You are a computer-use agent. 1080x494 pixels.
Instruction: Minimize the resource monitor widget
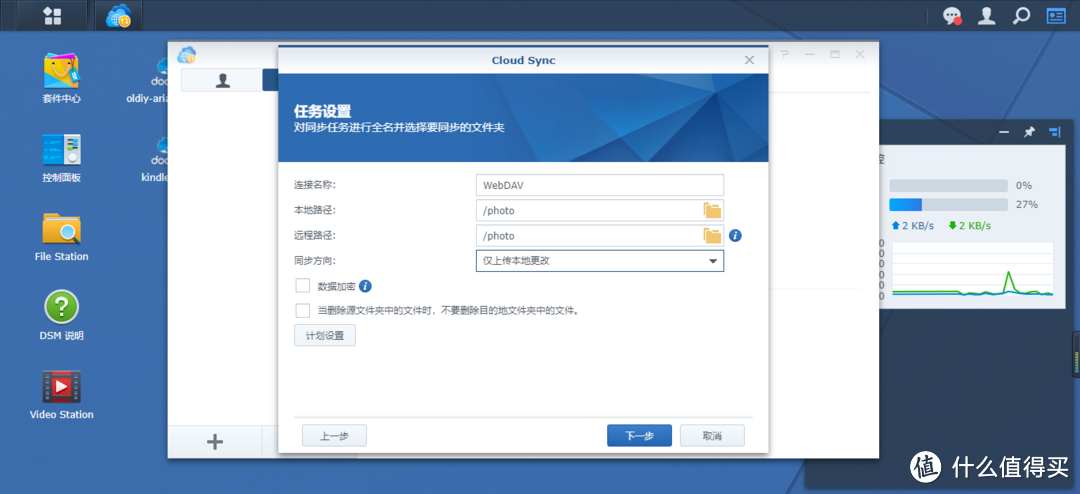tap(1004, 132)
